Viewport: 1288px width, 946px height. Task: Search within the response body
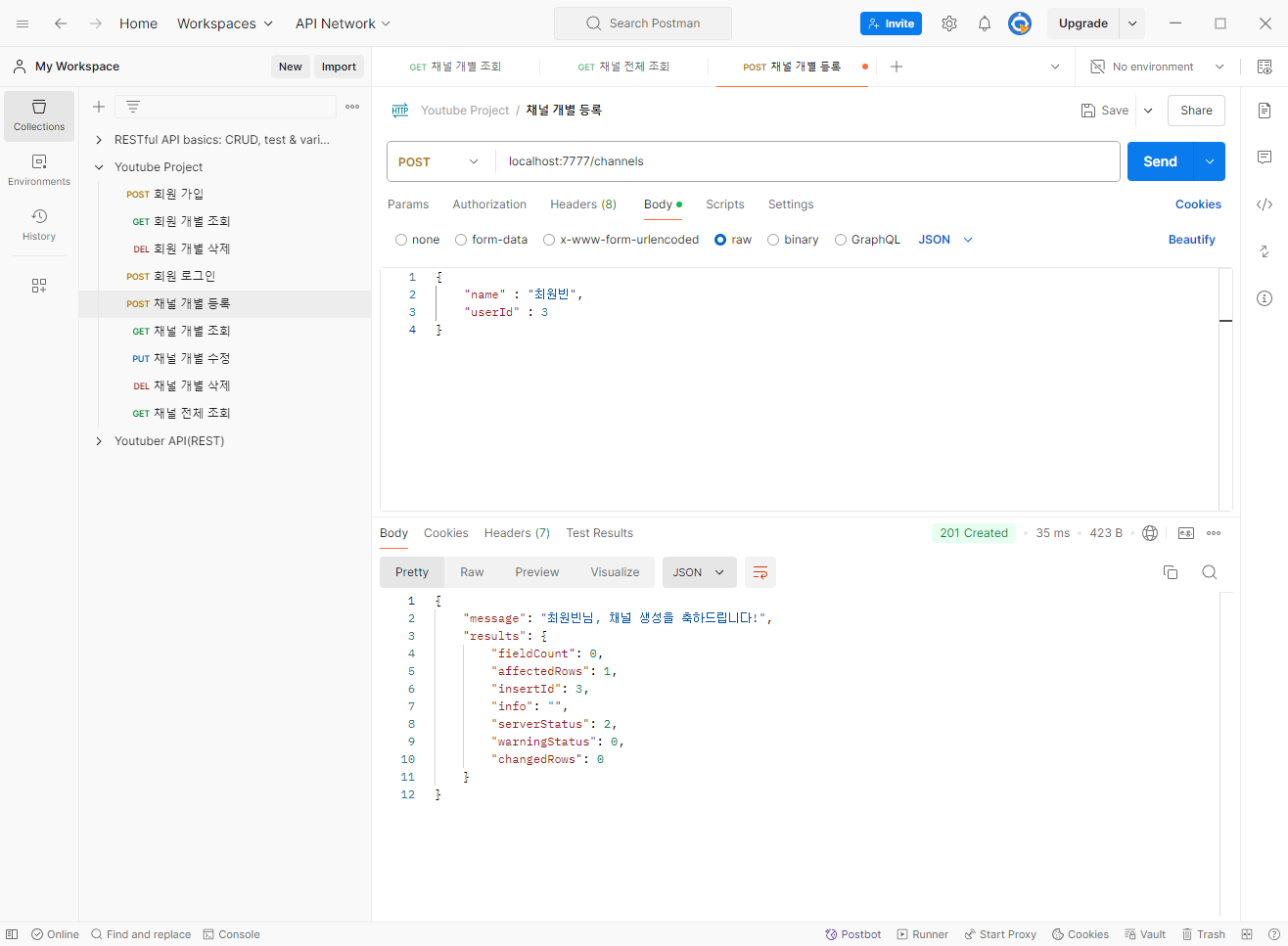coord(1210,572)
